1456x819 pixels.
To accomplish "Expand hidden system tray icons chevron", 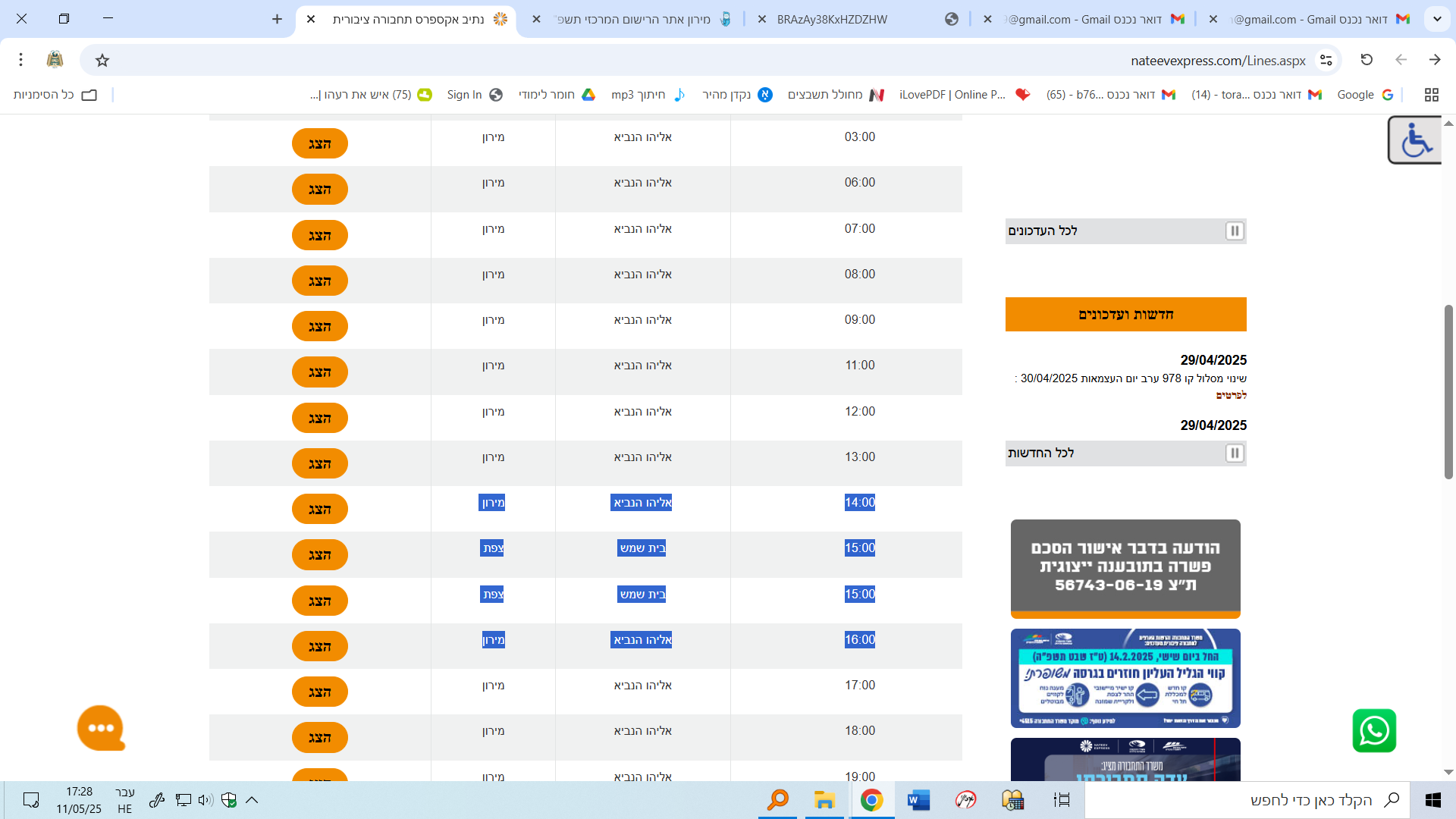I will pyautogui.click(x=252, y=800).
